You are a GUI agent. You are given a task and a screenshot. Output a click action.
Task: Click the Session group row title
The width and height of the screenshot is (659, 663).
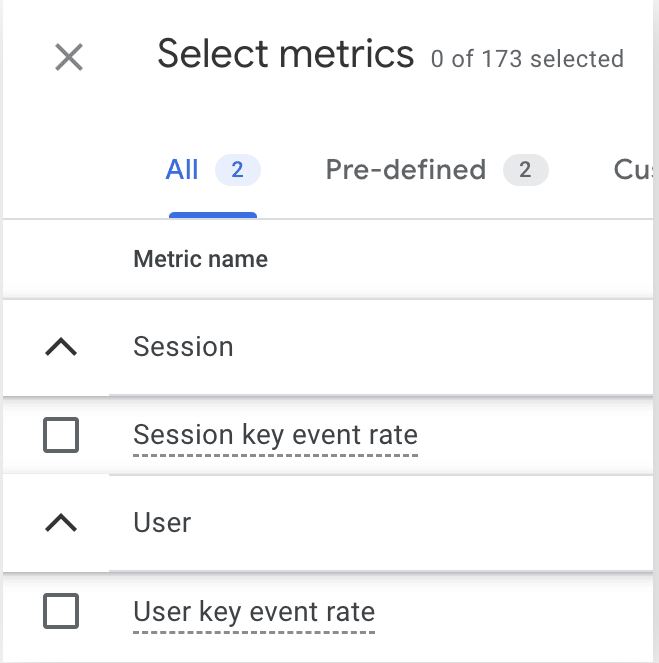183,347
